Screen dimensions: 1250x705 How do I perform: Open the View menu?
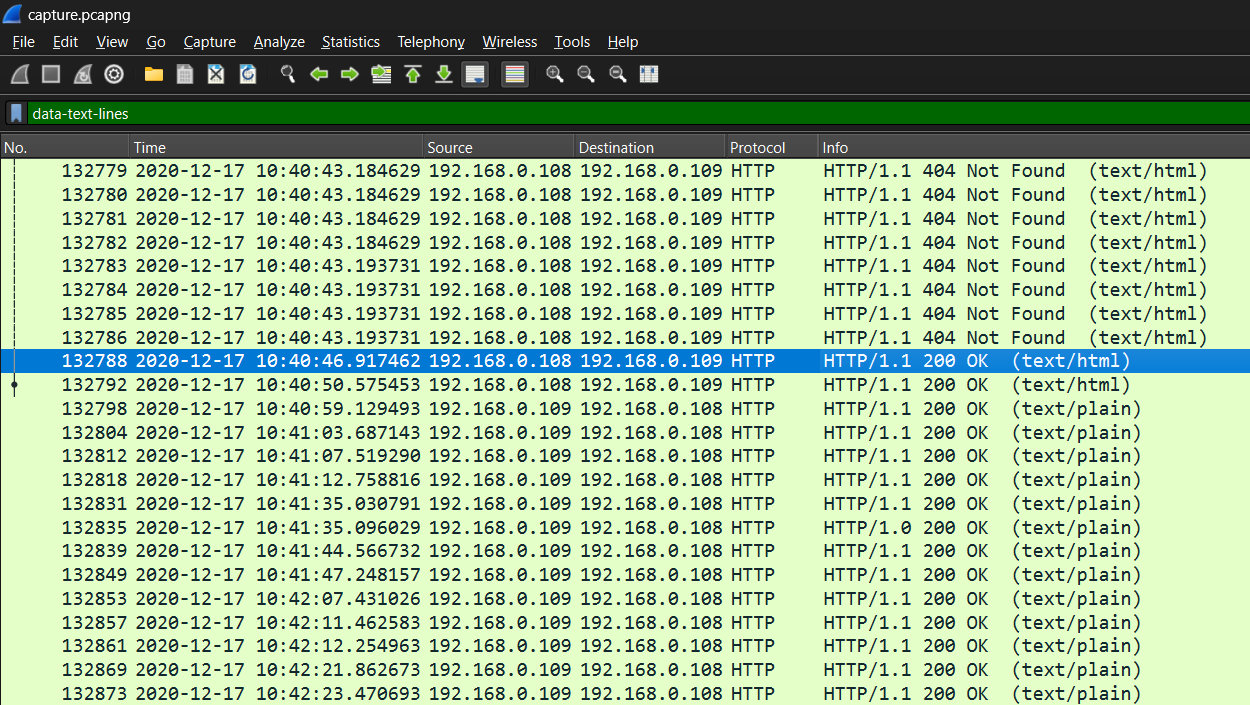tap(112, 42)
